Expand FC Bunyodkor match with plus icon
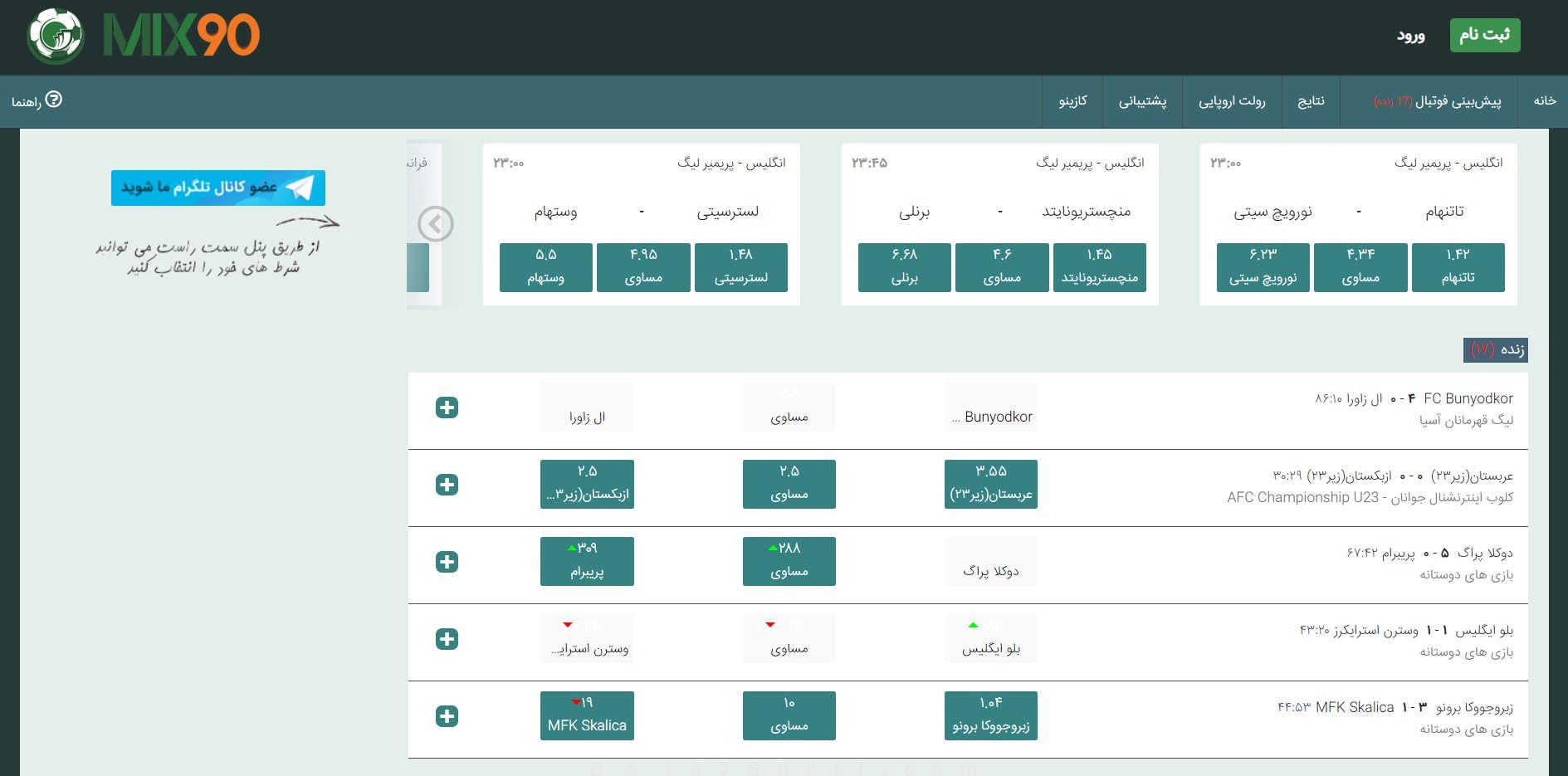The height and width of the screenshot is (776, 1568). pos(447,408)
